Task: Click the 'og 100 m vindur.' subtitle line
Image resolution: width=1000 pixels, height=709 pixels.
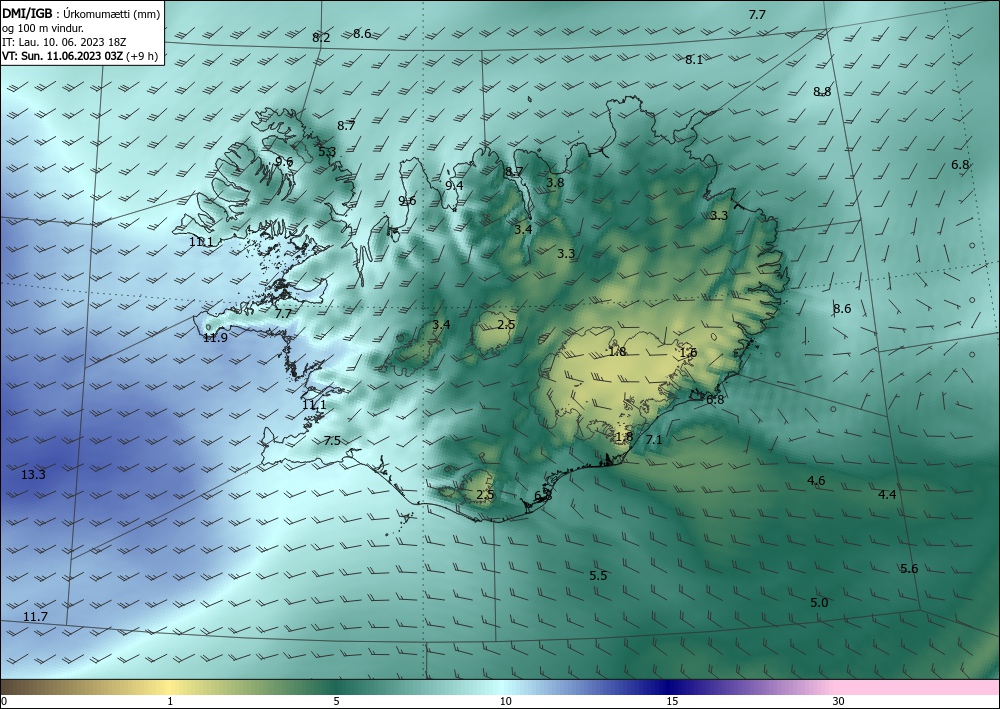Action: [43, 28]
